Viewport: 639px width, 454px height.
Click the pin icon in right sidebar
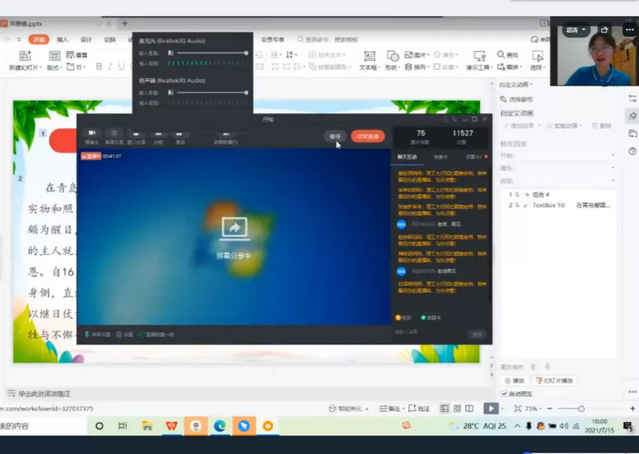click(632, 117)
